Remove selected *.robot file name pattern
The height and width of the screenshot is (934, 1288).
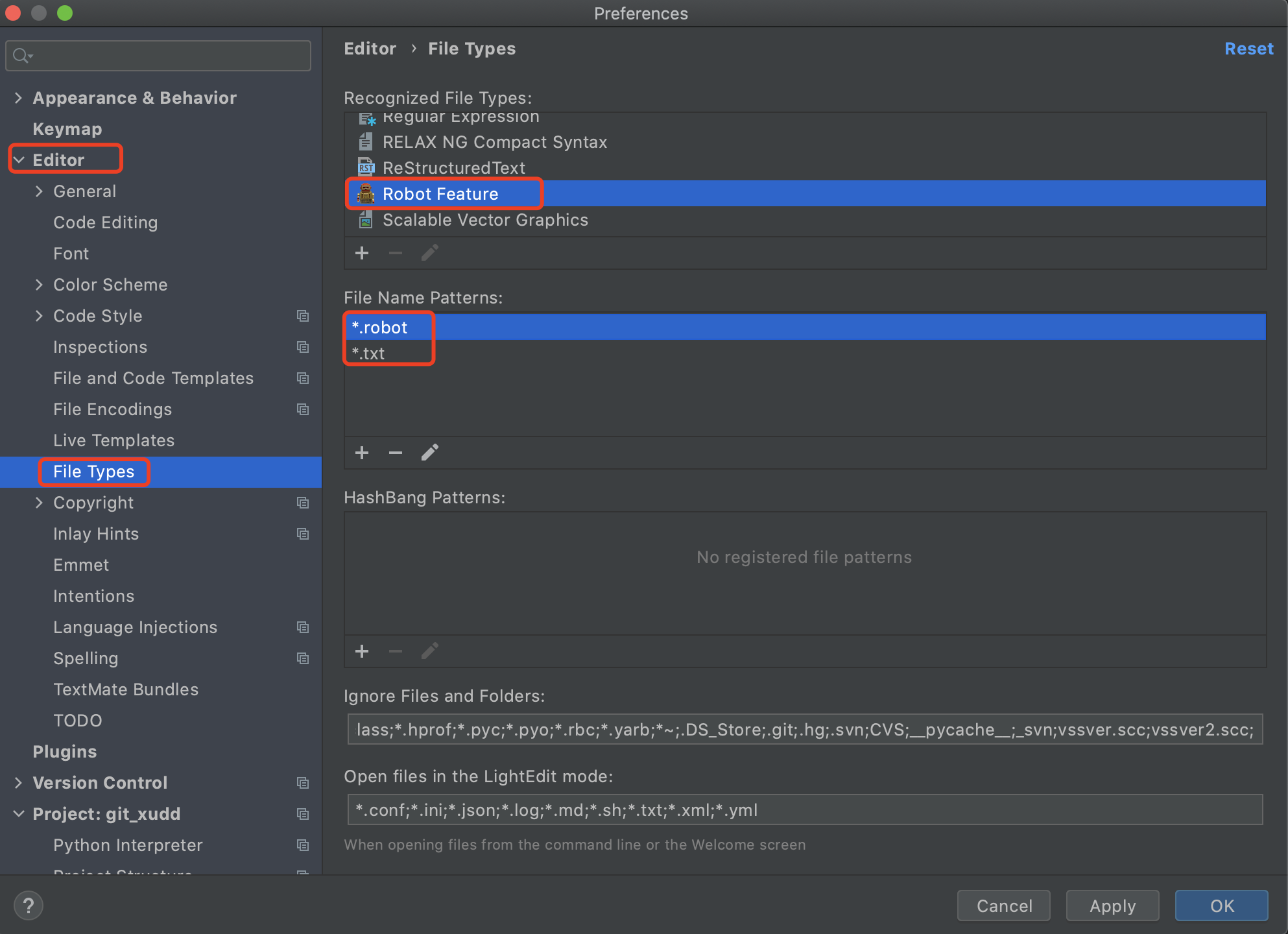[396, 453]
